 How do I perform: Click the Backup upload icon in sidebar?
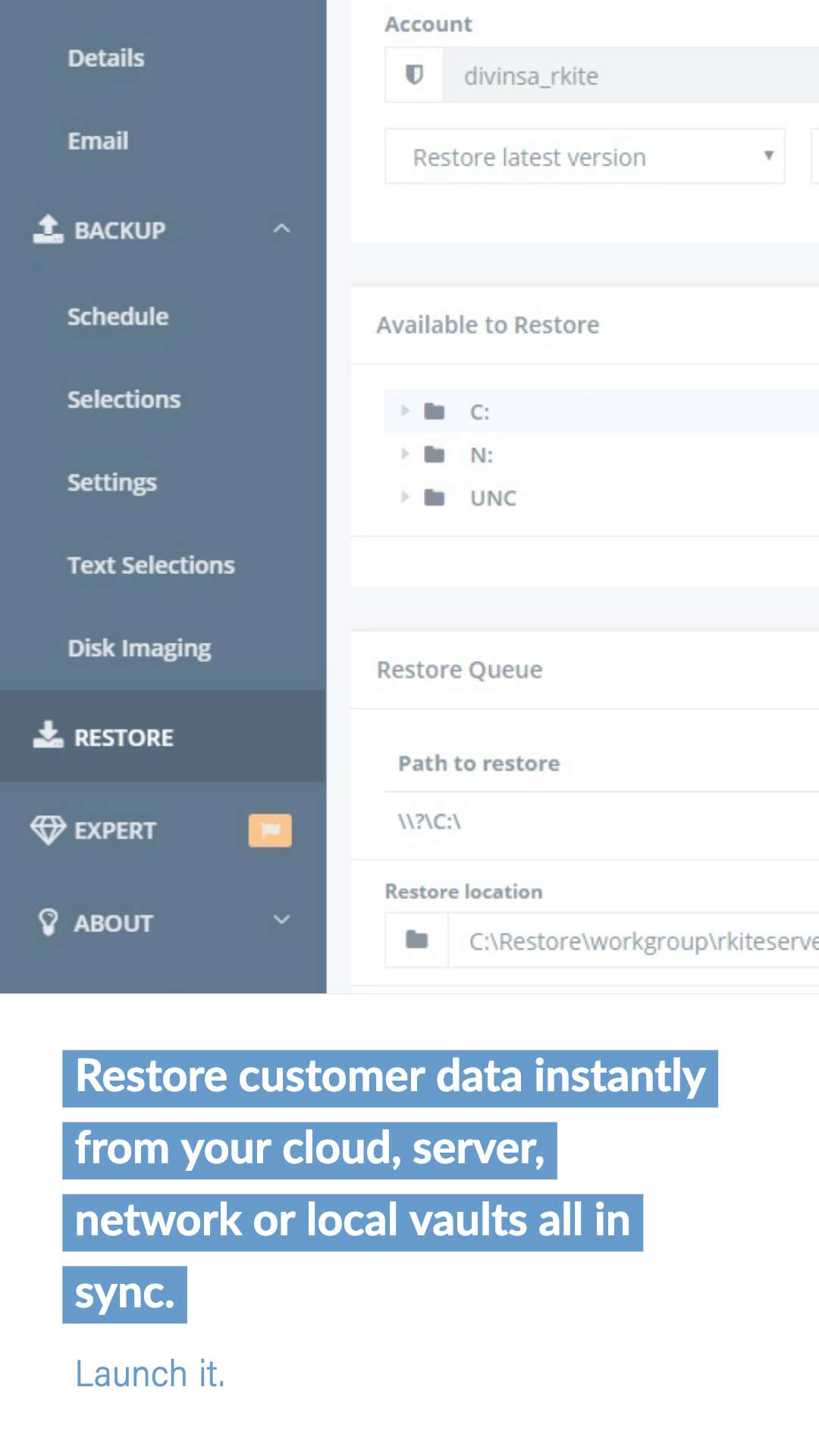47,229
